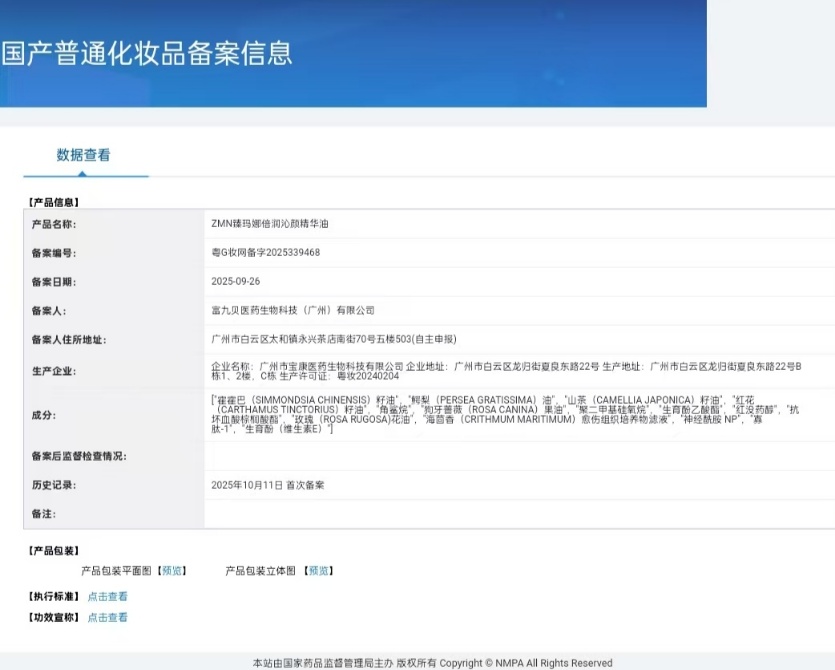835x670 pixels.
Task: Click 预览 link for 产品包装立体图
Action: (x=318, y=571)
